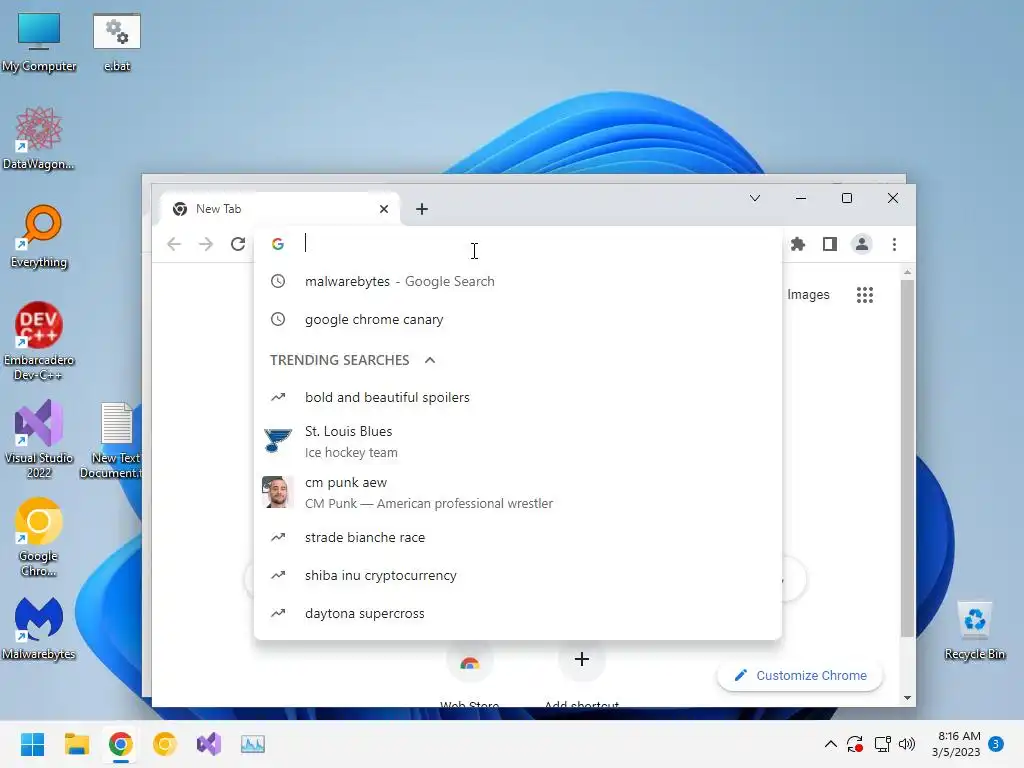Pick the cm punk aew suggestion

click(x=517, y=492)
